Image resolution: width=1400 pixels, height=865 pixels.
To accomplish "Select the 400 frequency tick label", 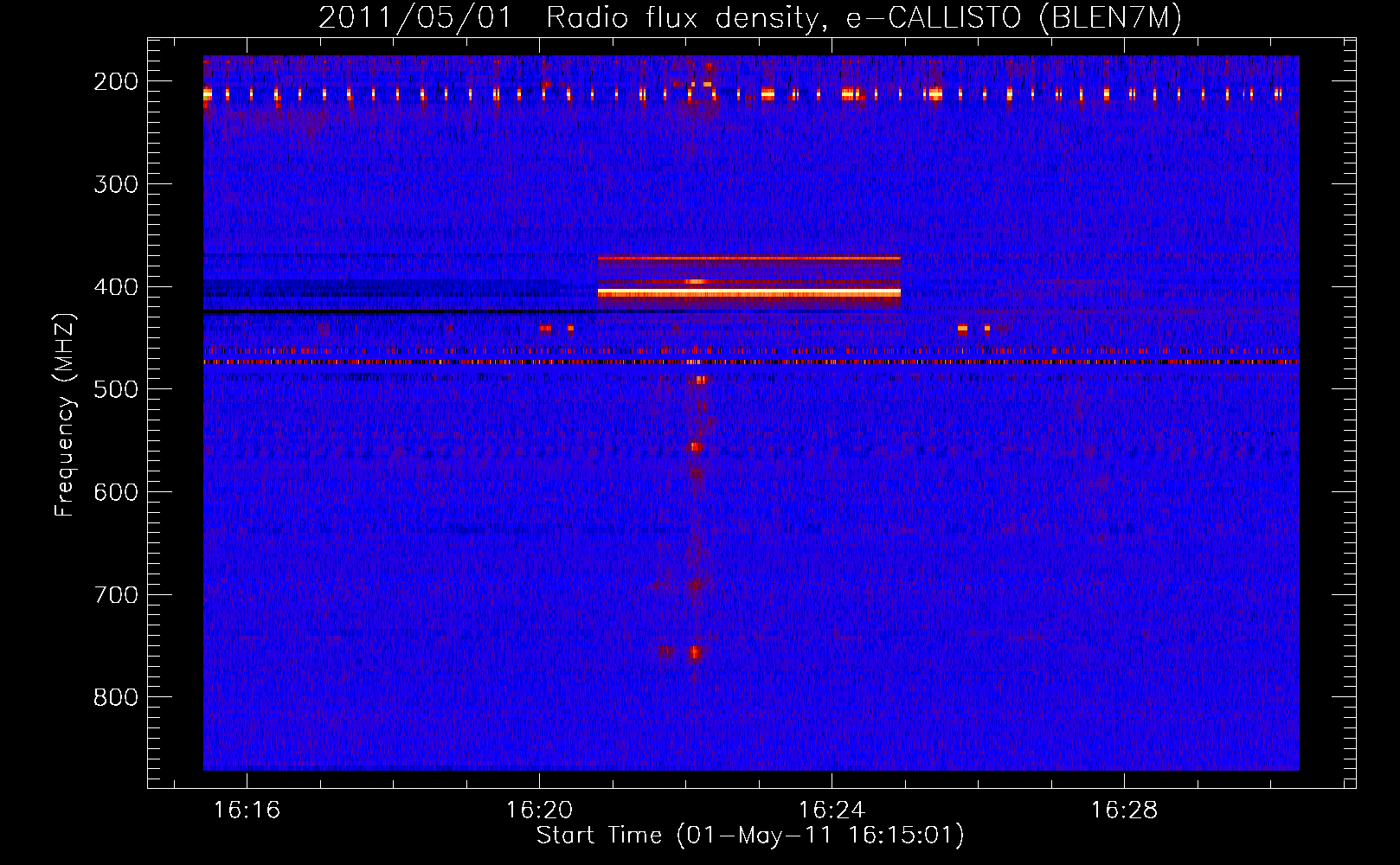I will tap(116, 287).
